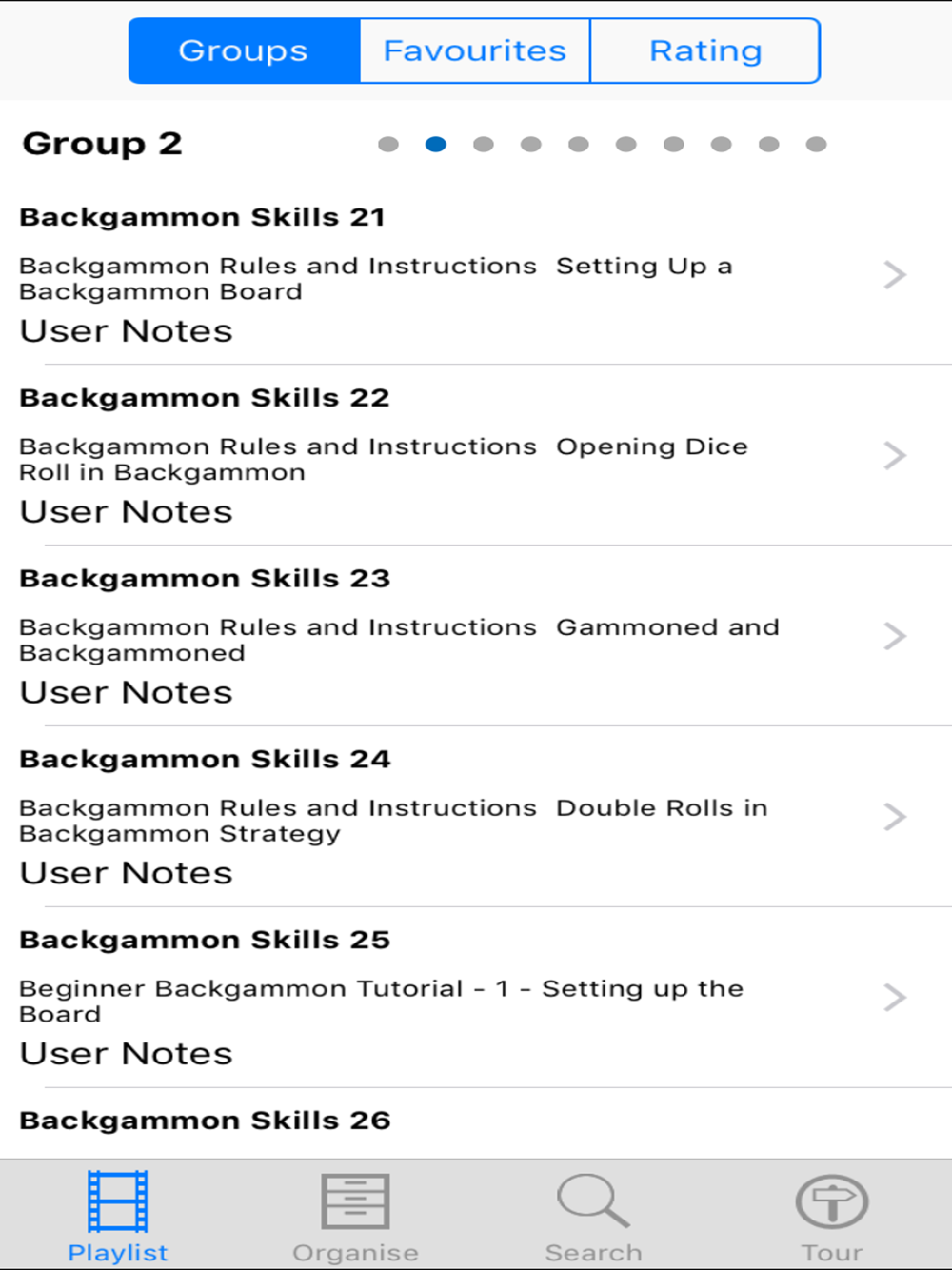Open chevron for Backgammon Skills 25
This screenshot has height=1270, width=952.
[895, 998]
